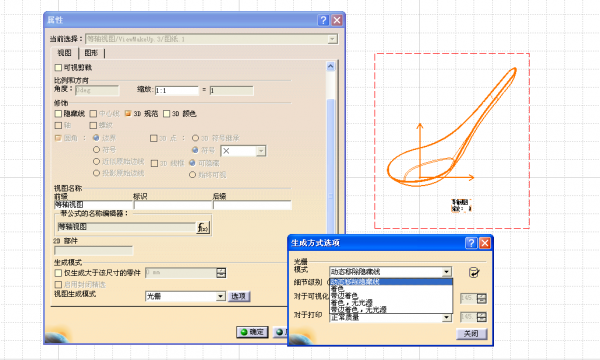Open the 当前选择 dropdown arrow

click(332, 39)
